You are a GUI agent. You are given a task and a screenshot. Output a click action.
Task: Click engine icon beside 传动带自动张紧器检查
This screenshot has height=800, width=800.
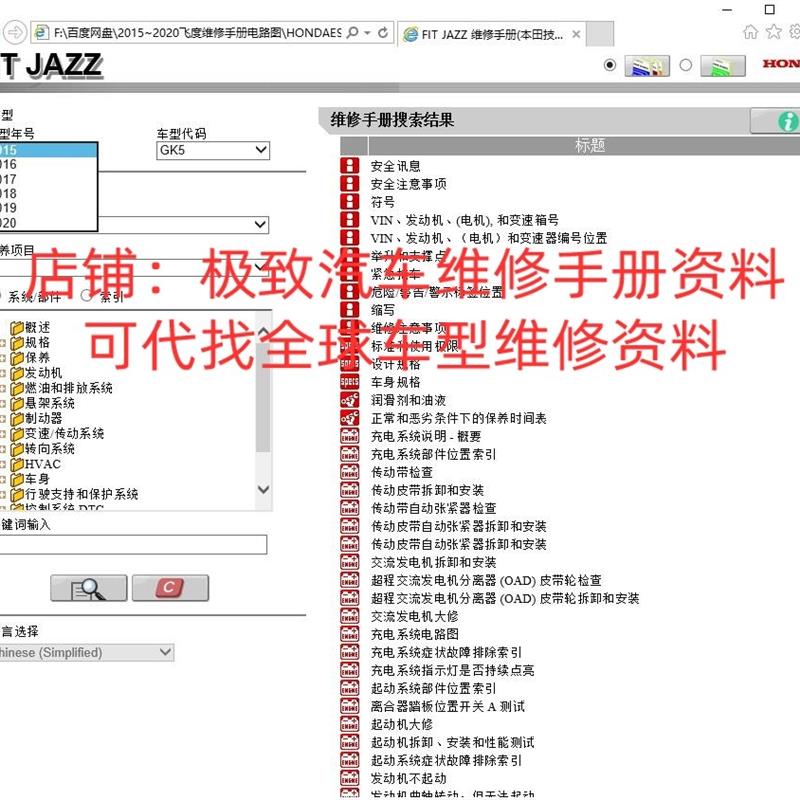349,508
